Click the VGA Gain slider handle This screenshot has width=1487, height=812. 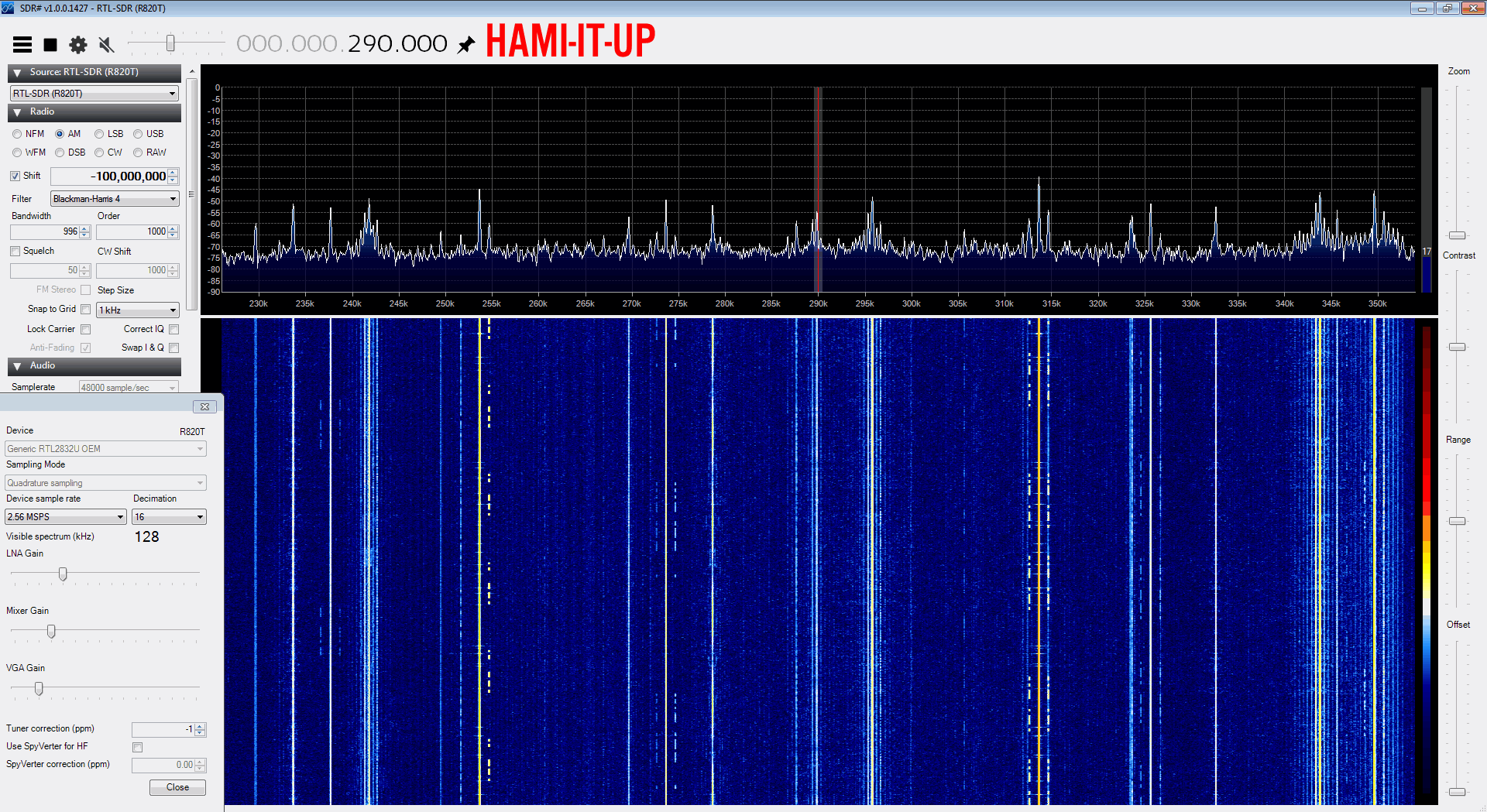pyautogui.click(x=39, y=688)
